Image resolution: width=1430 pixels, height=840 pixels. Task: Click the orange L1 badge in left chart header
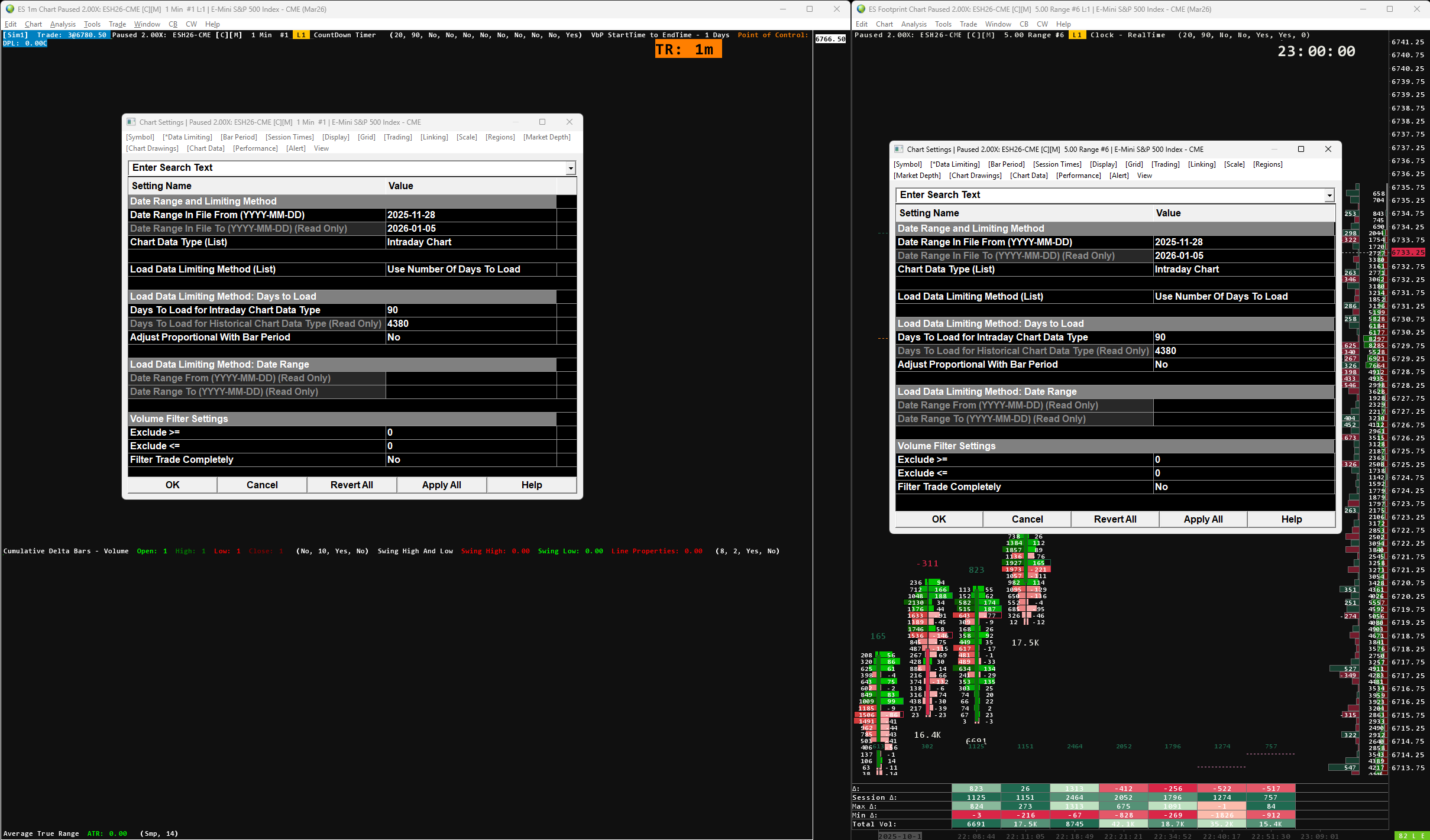click(301, 35)
